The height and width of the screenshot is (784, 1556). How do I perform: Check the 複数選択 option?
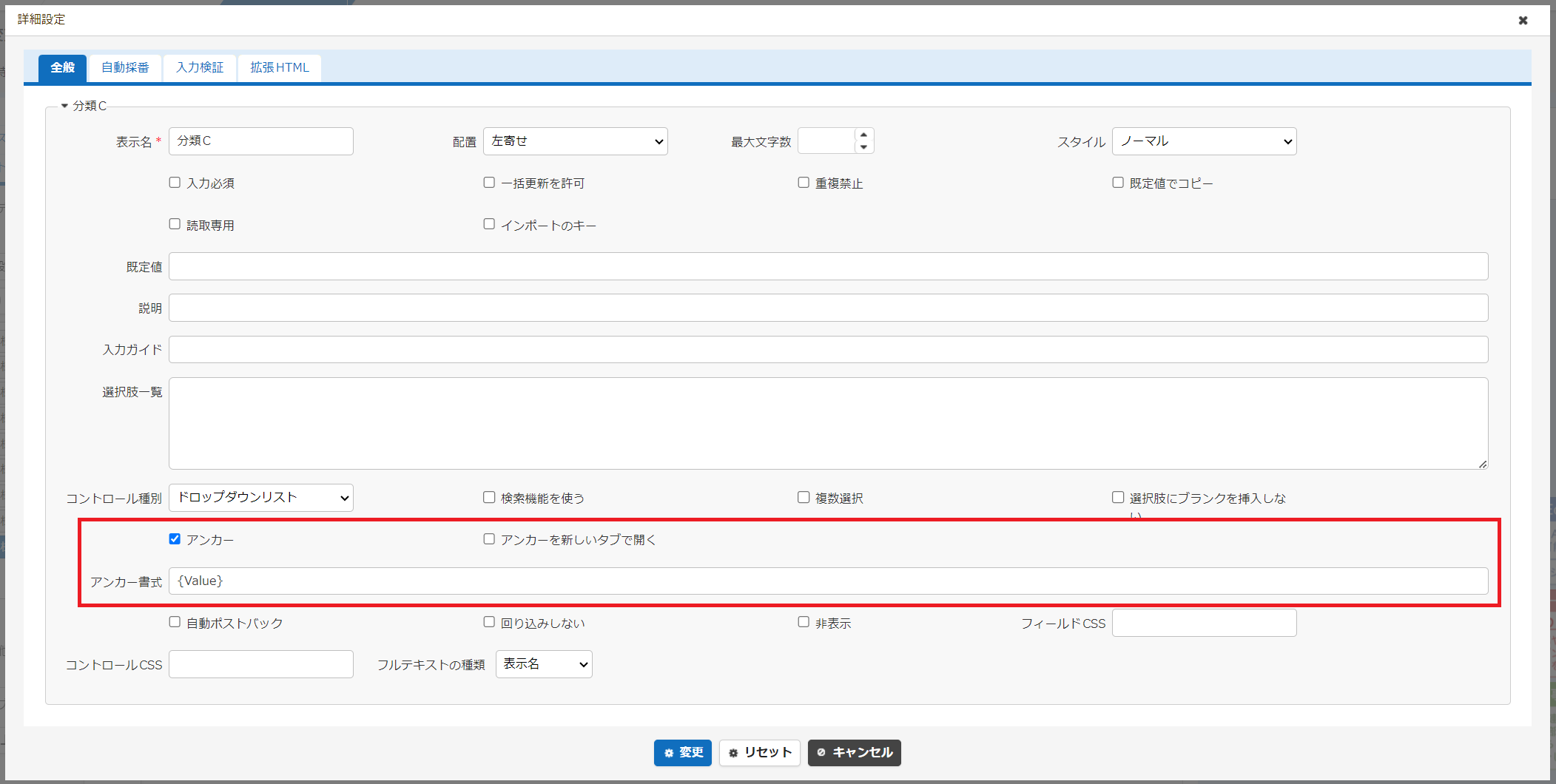click(x=804, y=497)
